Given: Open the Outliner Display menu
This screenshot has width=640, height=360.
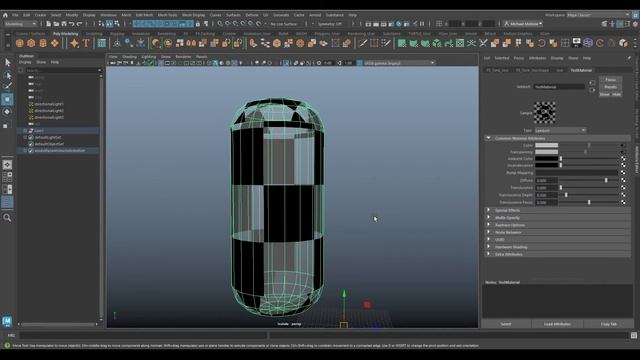Looking at the screenshot, I should 25,62.
